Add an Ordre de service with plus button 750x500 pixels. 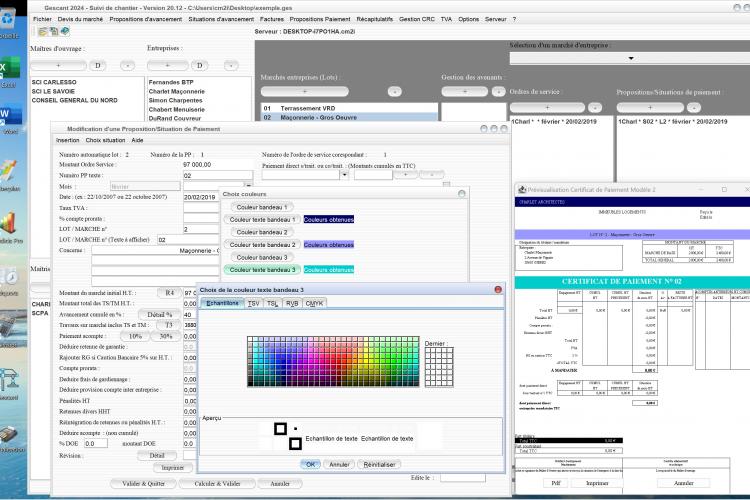[547, 108]
